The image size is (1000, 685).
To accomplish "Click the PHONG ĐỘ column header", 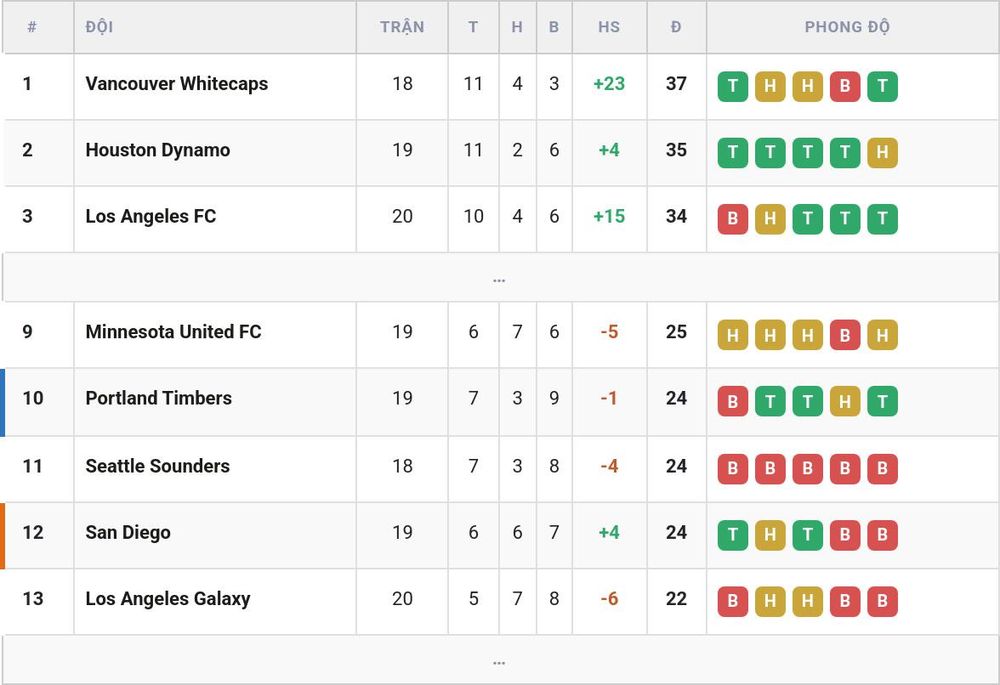I will (x=847, y=27).
